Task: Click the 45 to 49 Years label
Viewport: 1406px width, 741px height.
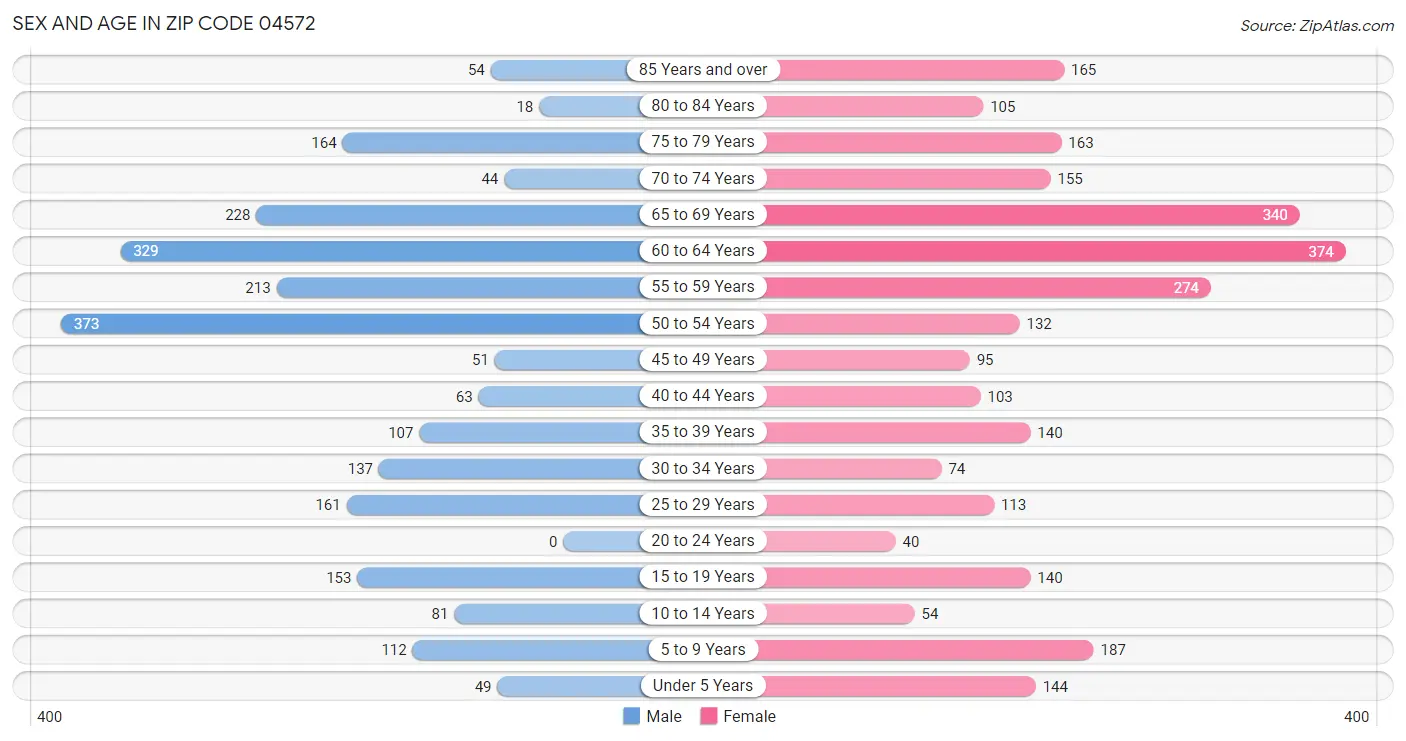Action: coord(703,359)
